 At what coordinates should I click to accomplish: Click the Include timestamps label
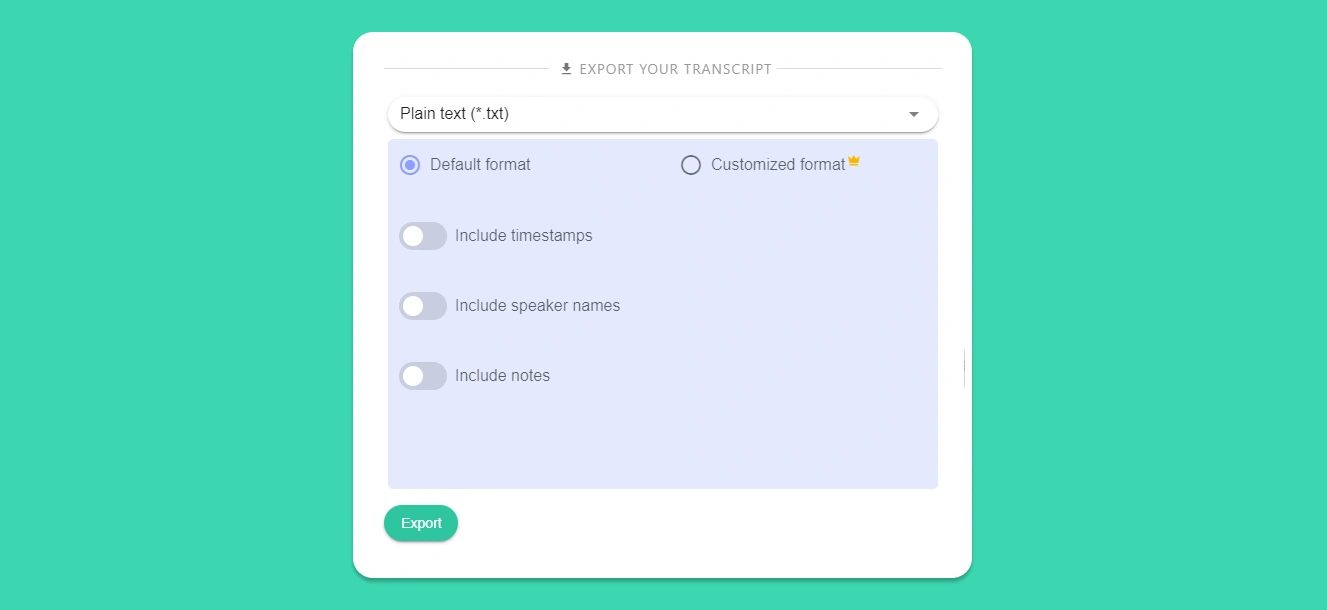point(524,236)
